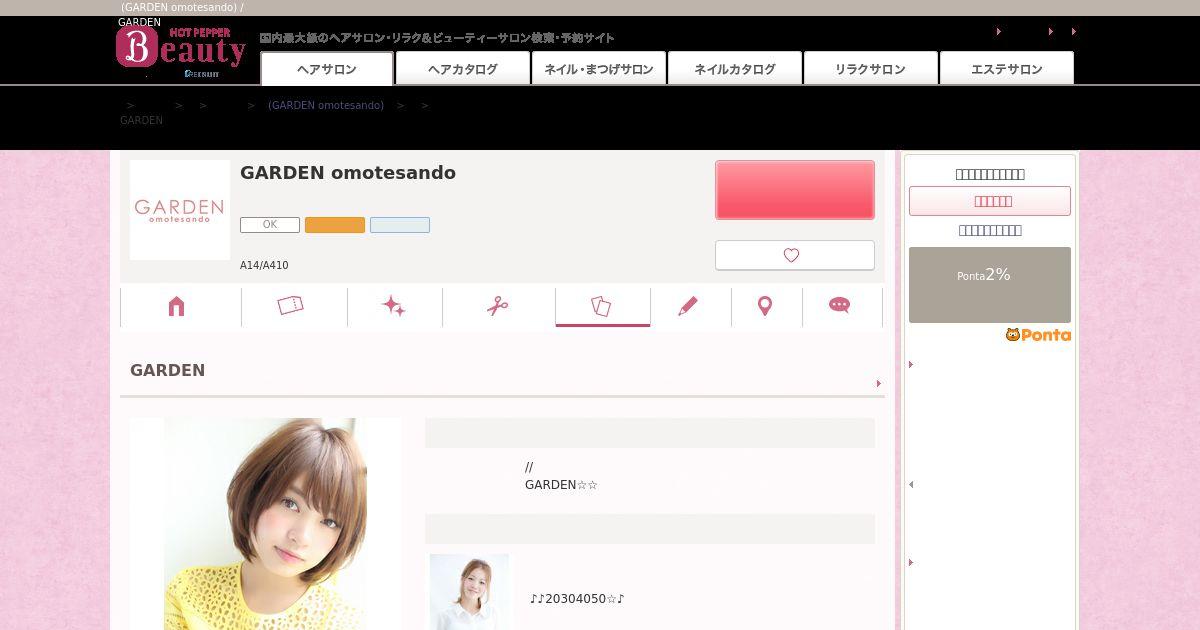Open the pencil blog tab
Viewport: 1200px width, 630px height.
click(688, 306)
